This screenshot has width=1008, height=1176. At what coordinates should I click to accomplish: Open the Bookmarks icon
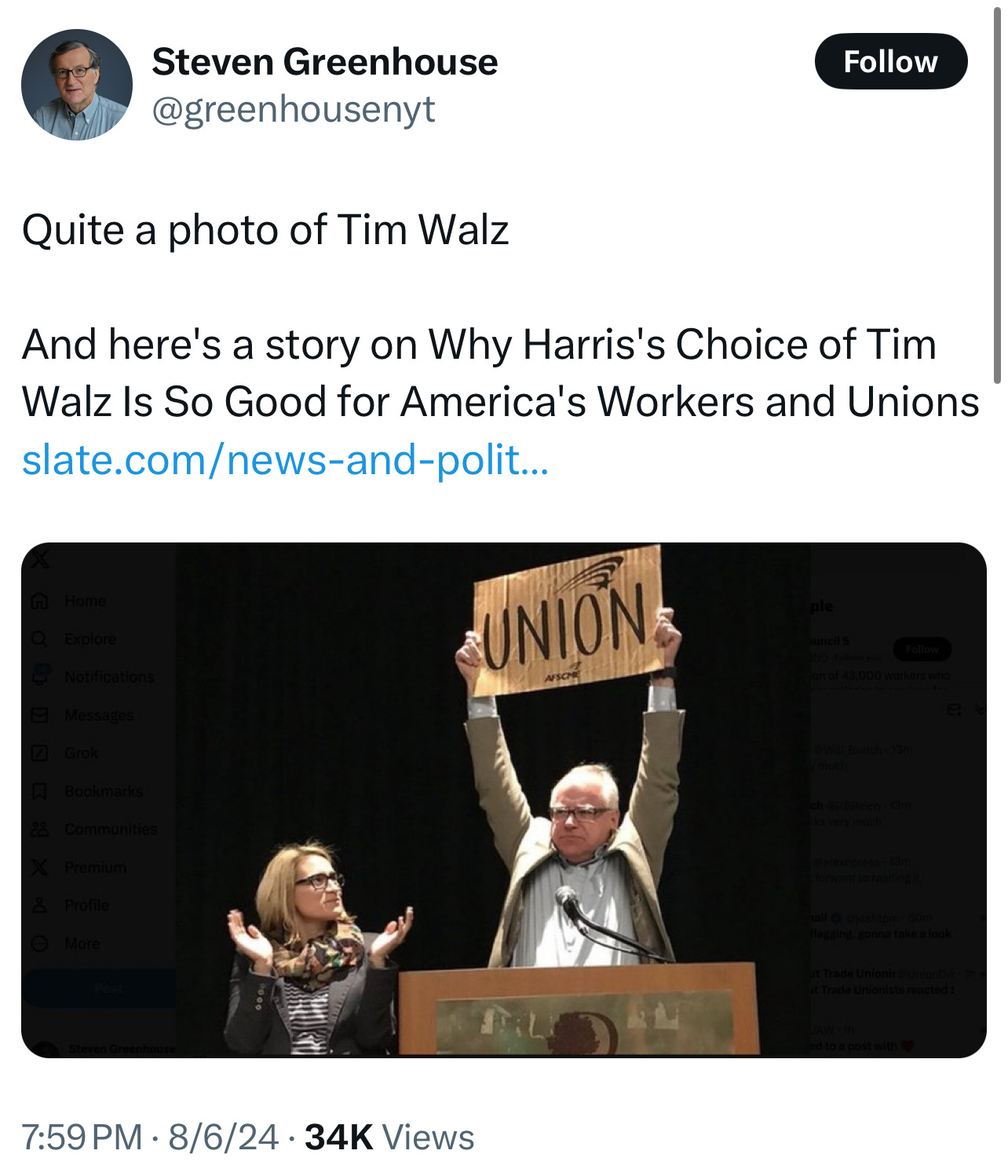[x=39, y=791]
